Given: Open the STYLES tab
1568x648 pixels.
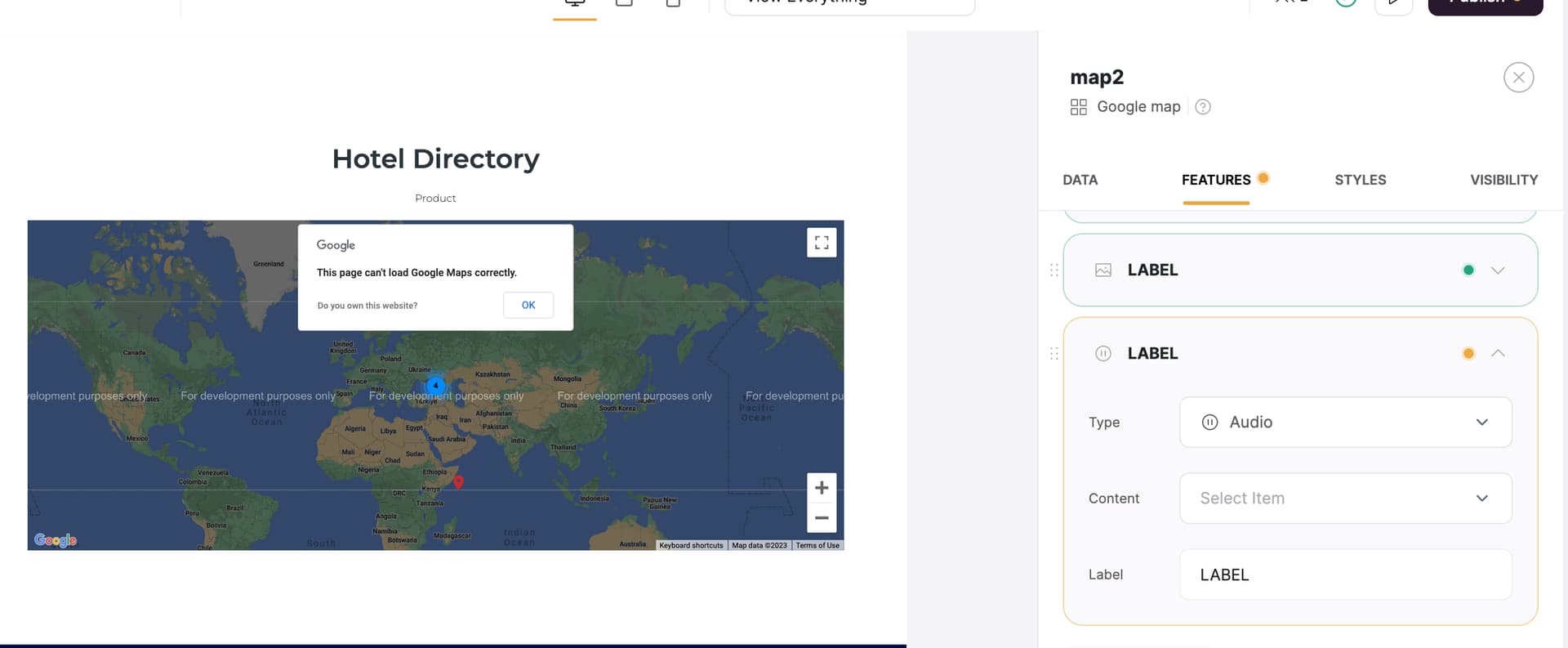Looking at the screenshot, I should coord(1360,180).
